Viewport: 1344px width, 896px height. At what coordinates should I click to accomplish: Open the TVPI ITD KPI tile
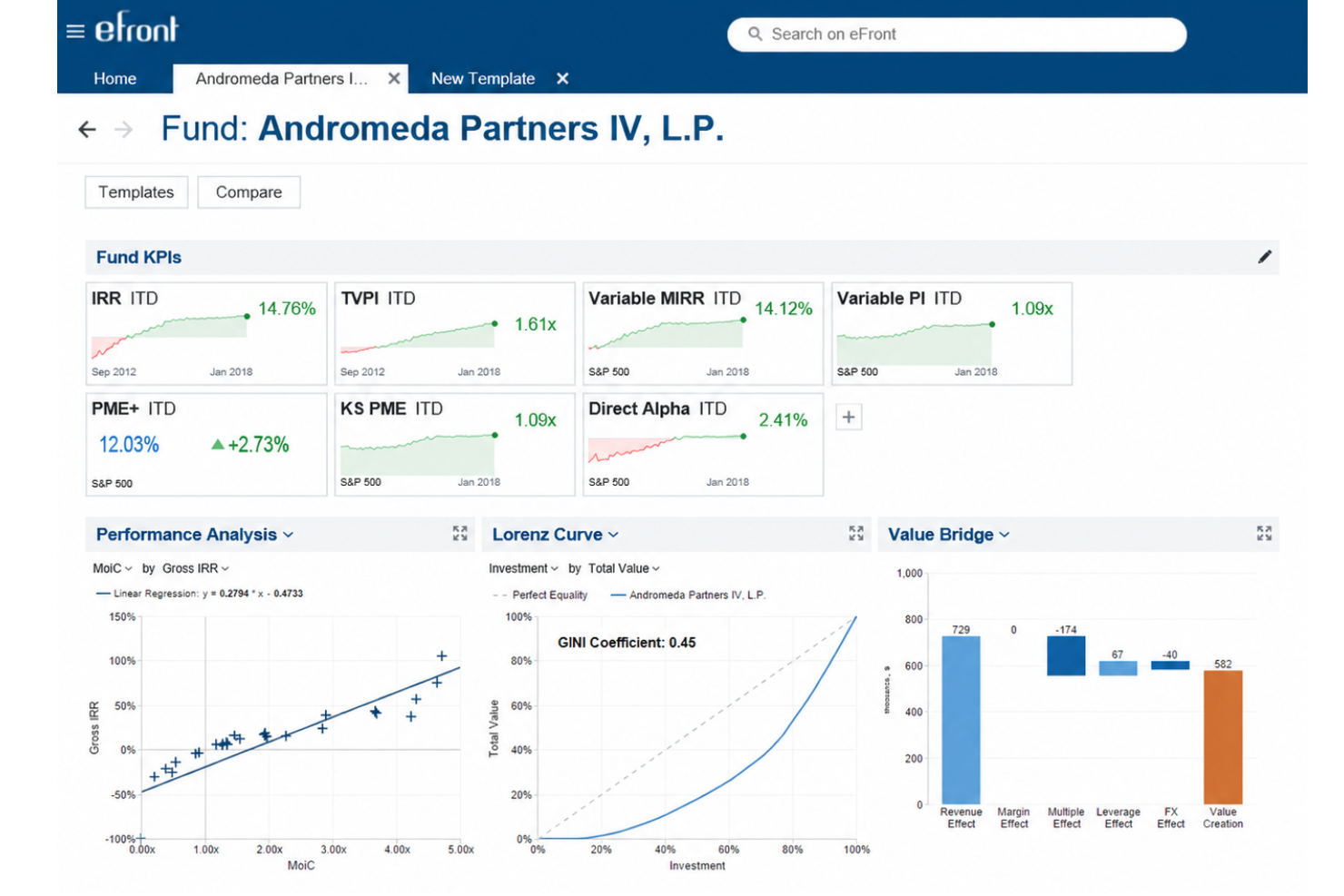(x=455, y=334)
